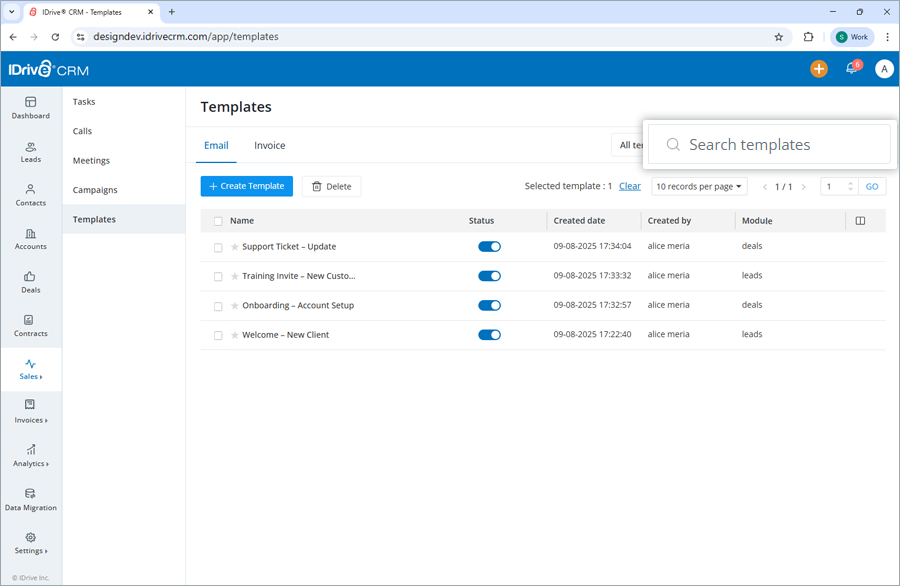The height and width of the screenshot is (586, 900).
Task: Select all templates via header checkbox
Action: [218, 220]
